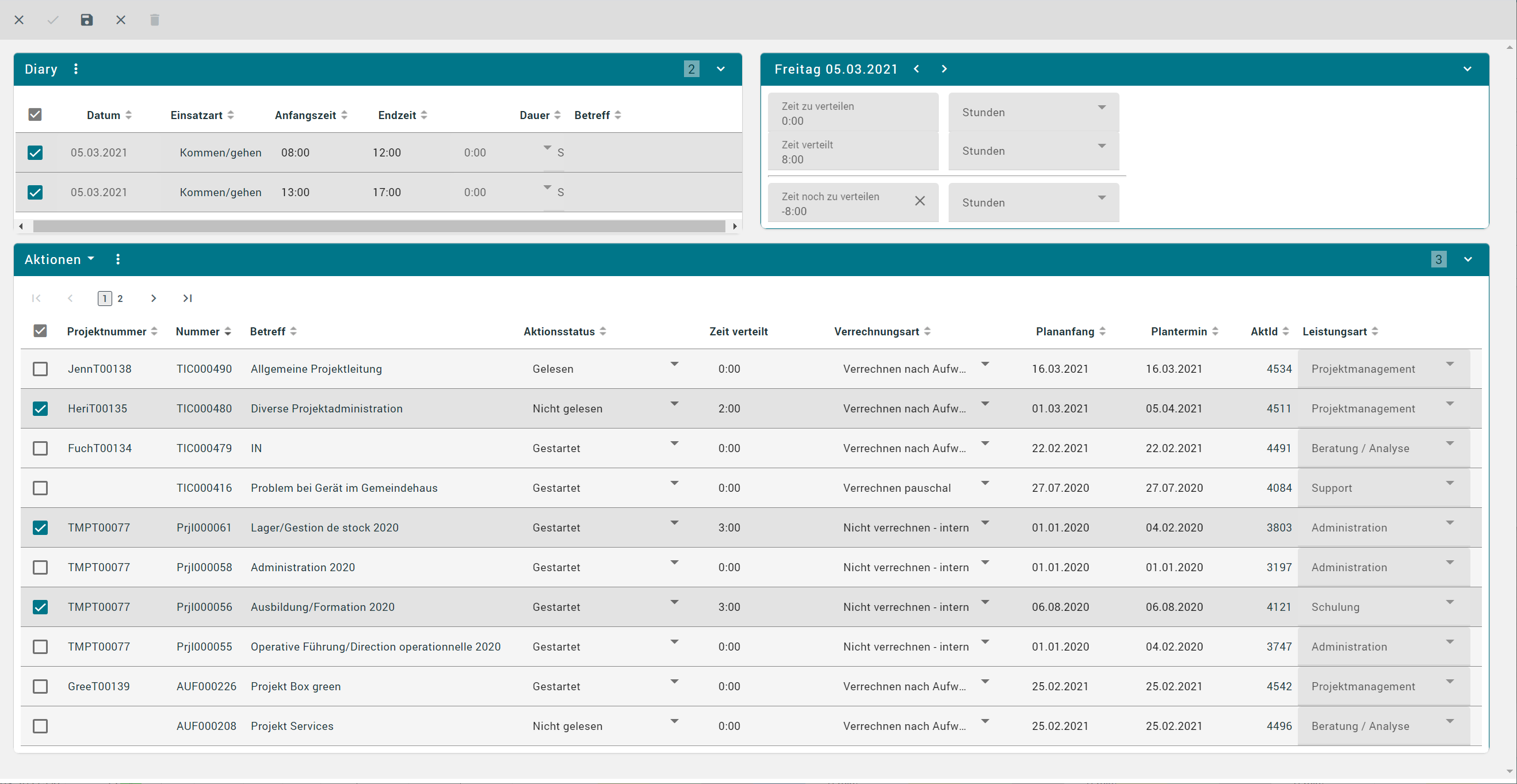Go to previous day arrow beside Freitag 05.03.2021

point(916,69)
